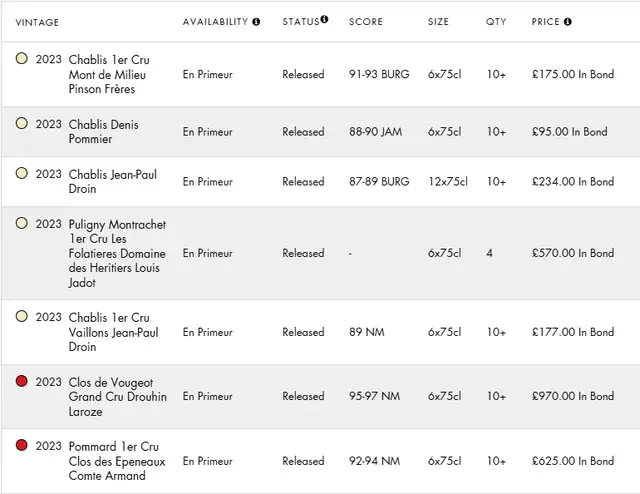Click the red wine dot for Pommard 1er Cru
Viewport: 640px width, 494px height.
coord(22,446)
